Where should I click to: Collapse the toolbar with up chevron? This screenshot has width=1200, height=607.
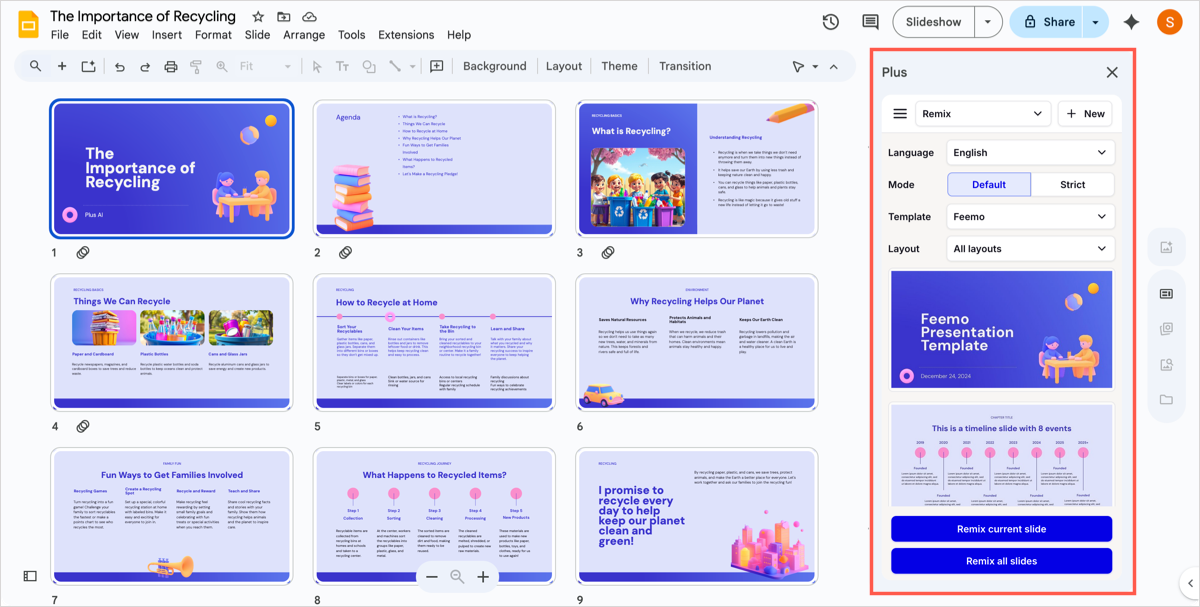pyautogui.click(x=834, y=66)
